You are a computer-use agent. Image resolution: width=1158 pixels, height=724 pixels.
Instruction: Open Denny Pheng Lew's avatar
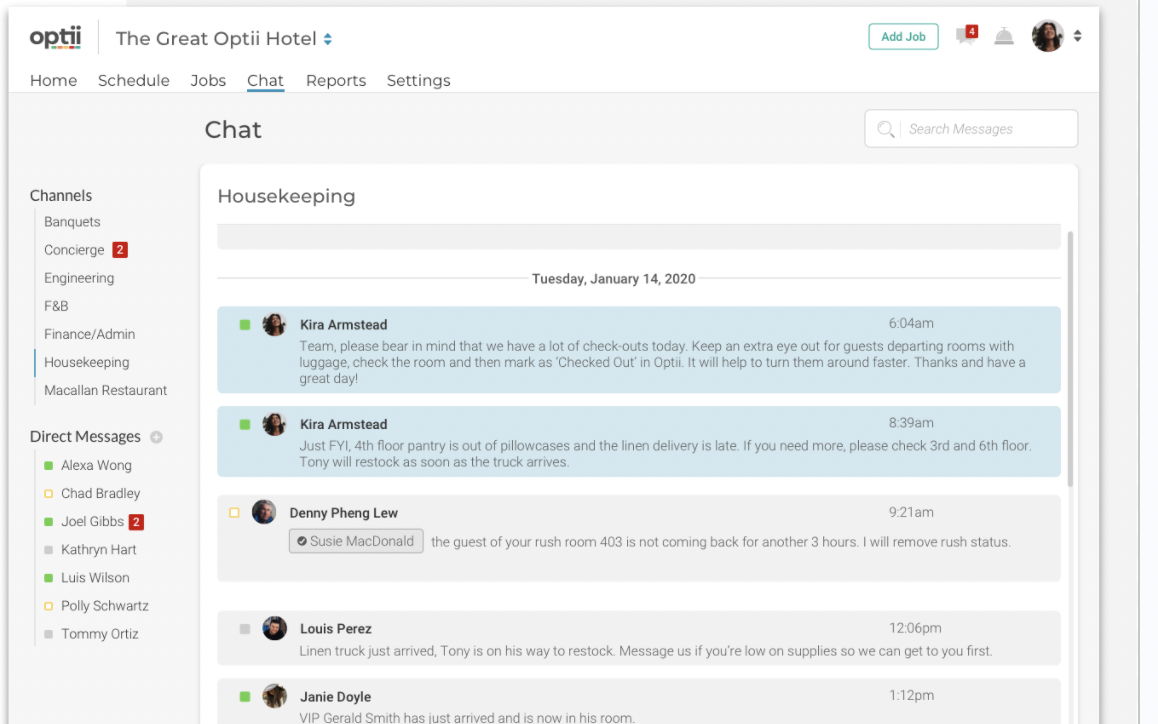264,512
